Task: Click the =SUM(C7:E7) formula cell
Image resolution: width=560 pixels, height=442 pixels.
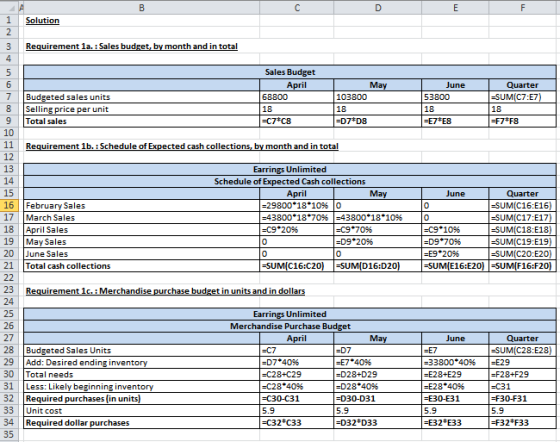Action: 522,97
